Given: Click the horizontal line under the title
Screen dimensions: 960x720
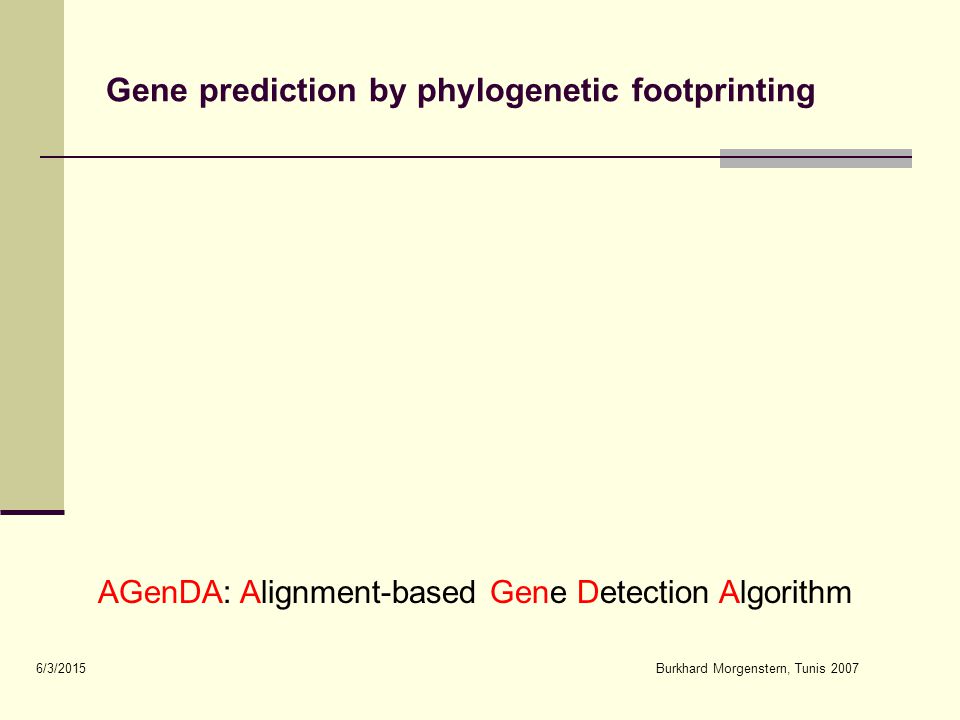Looking at the screenshot, I should 380,157.
